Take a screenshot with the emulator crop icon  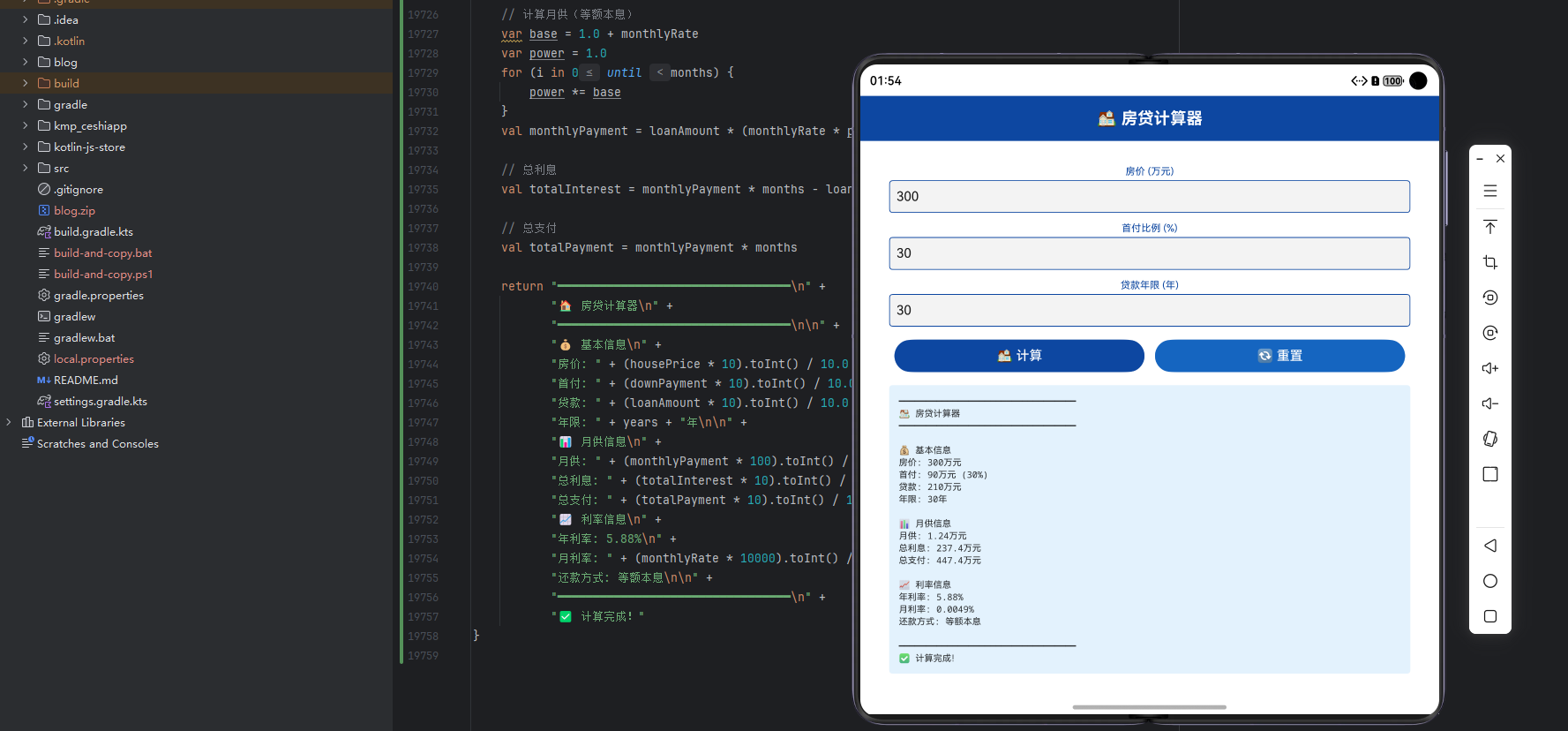point(1490,262)
